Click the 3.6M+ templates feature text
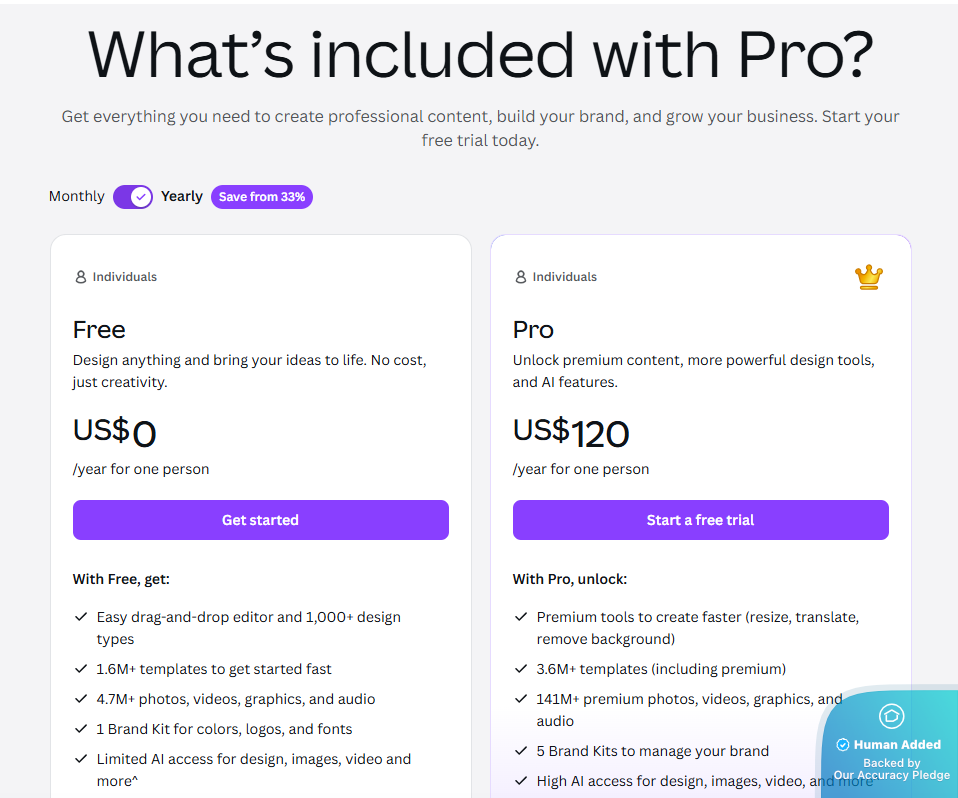Viewport: 958px width, 798px height. (x=661, y=669)
